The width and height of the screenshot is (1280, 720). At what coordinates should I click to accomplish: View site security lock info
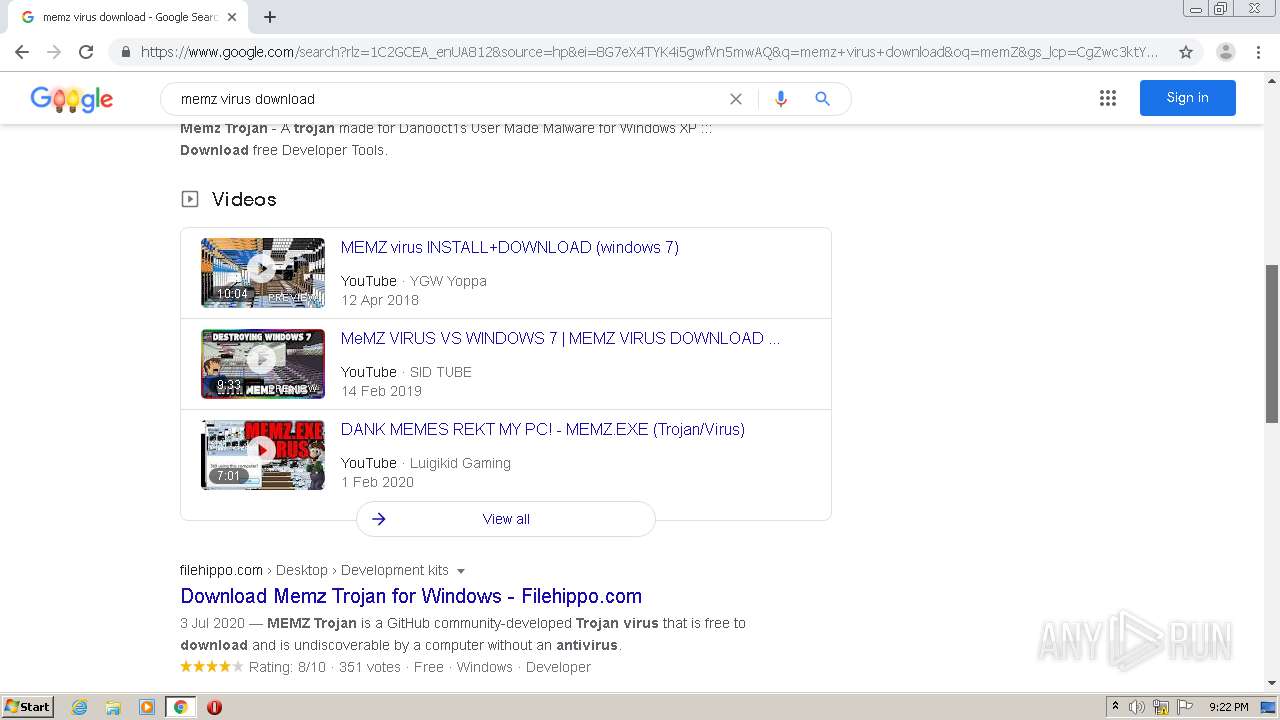click(x=126, y=52)
